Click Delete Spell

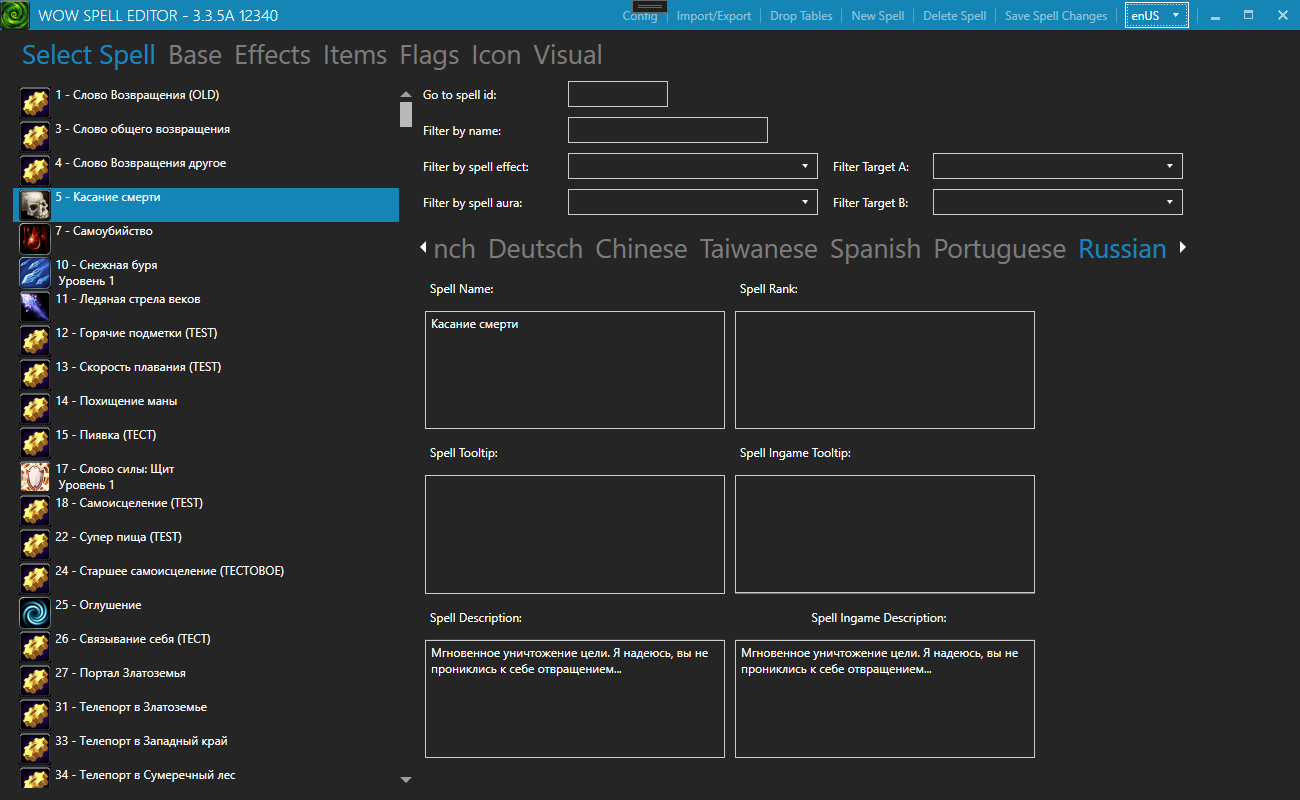954,16
